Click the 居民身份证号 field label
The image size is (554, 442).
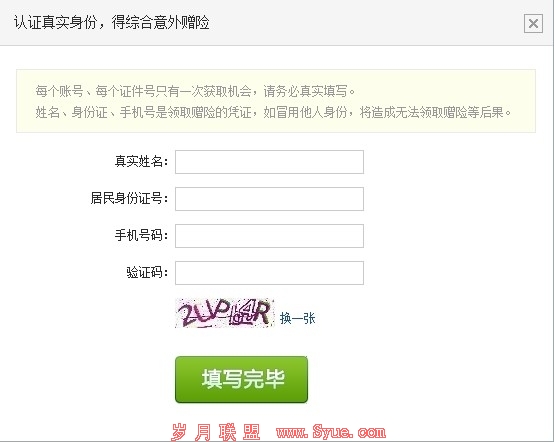(x=129, y=198)
